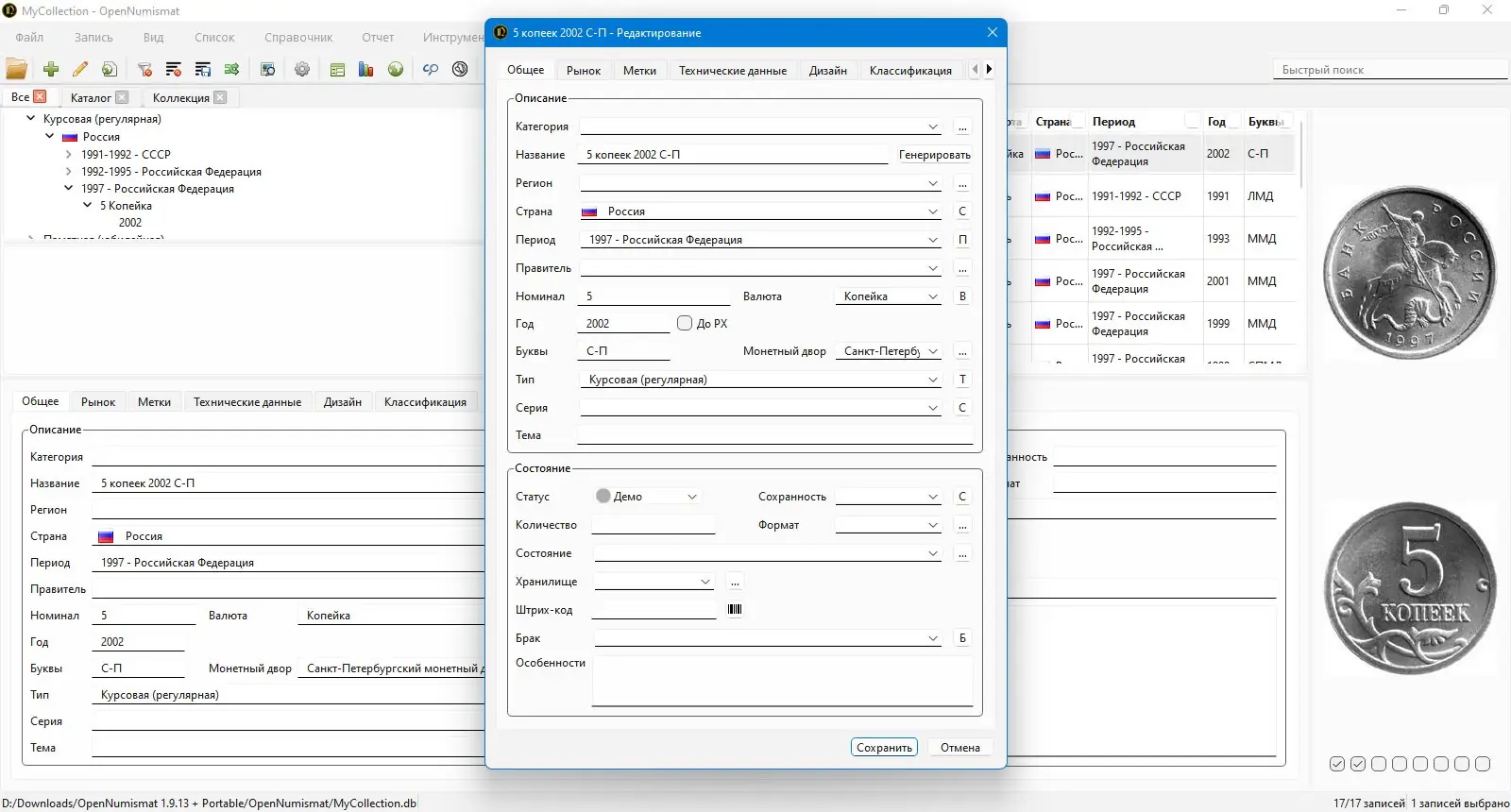Viewport: 1511px width, 812px height.
Task: Click the barcode scan icon beside Штрих-код
Action: pos(735,610)
